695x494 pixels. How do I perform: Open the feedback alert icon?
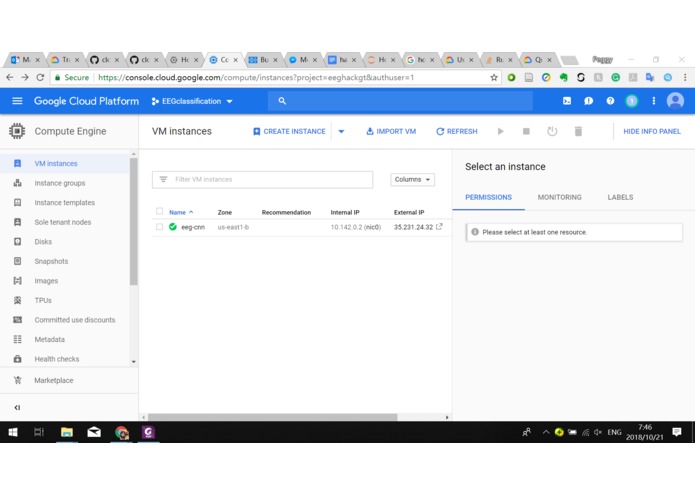point(589,101)
